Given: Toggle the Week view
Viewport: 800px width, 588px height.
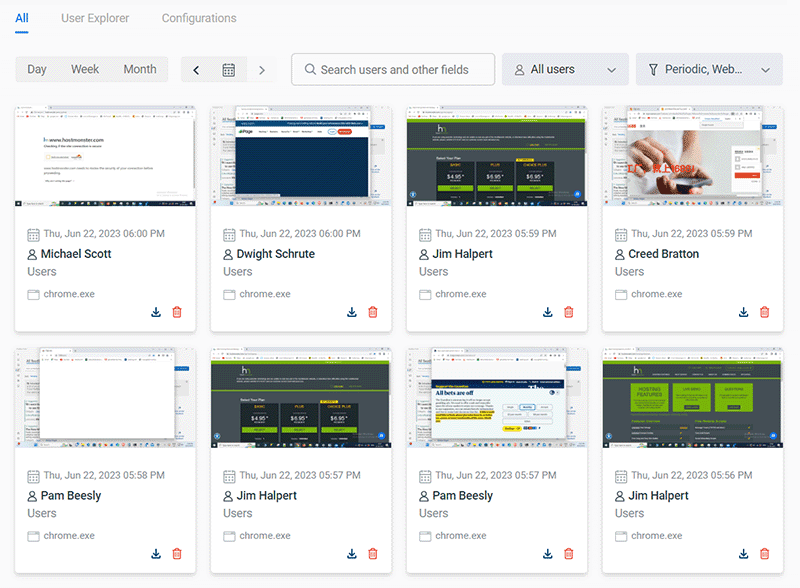Looking at the screenshot, I should point(85,69).
